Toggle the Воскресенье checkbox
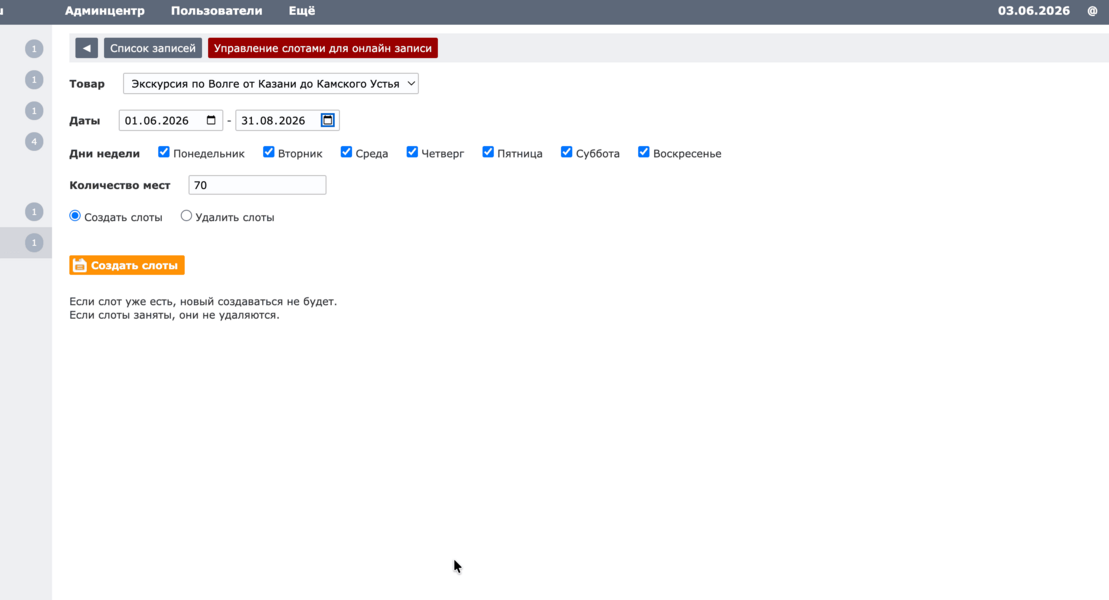 644,152
